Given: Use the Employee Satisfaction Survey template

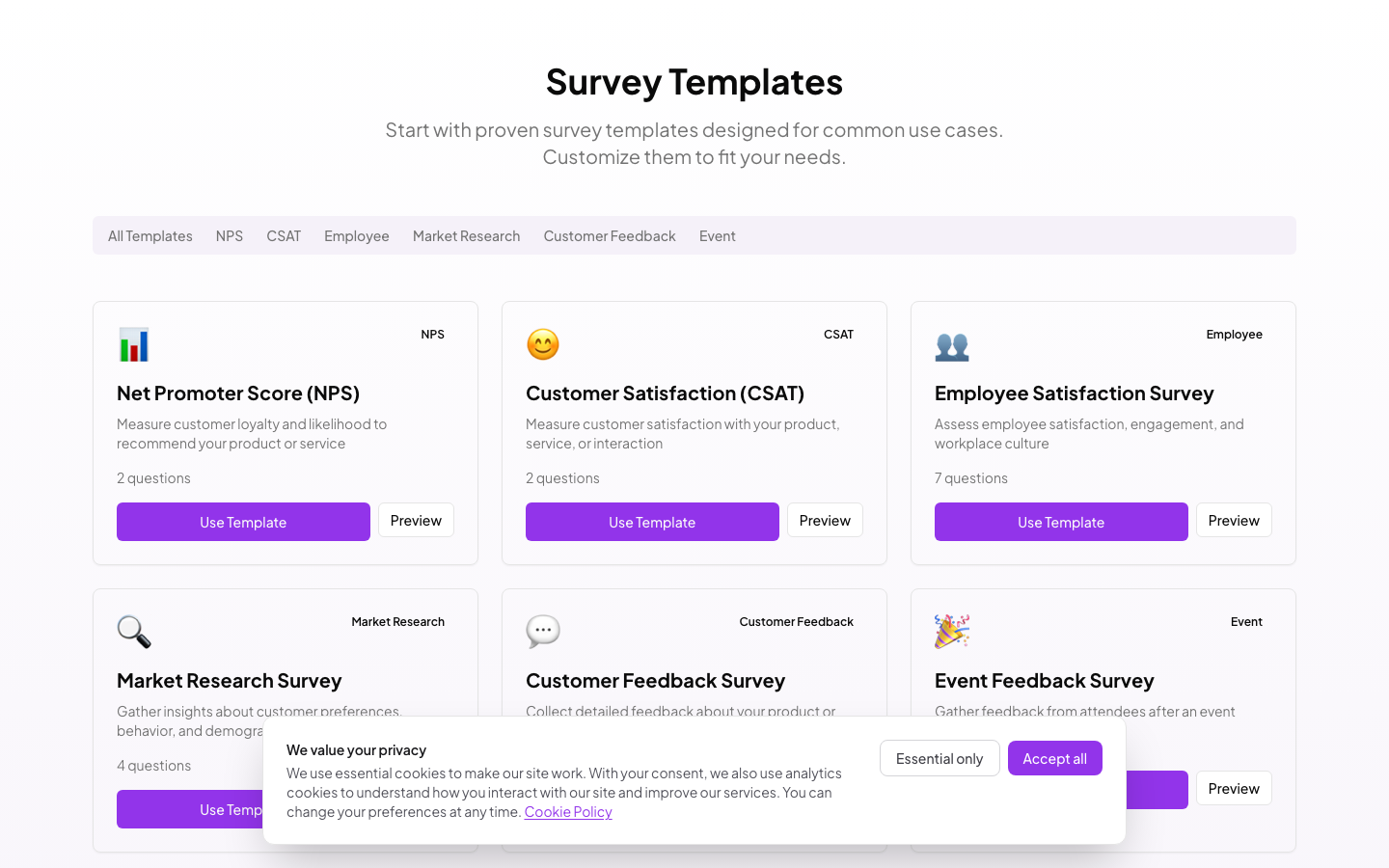Looking at the screenshot, I should click(1061, 521).
